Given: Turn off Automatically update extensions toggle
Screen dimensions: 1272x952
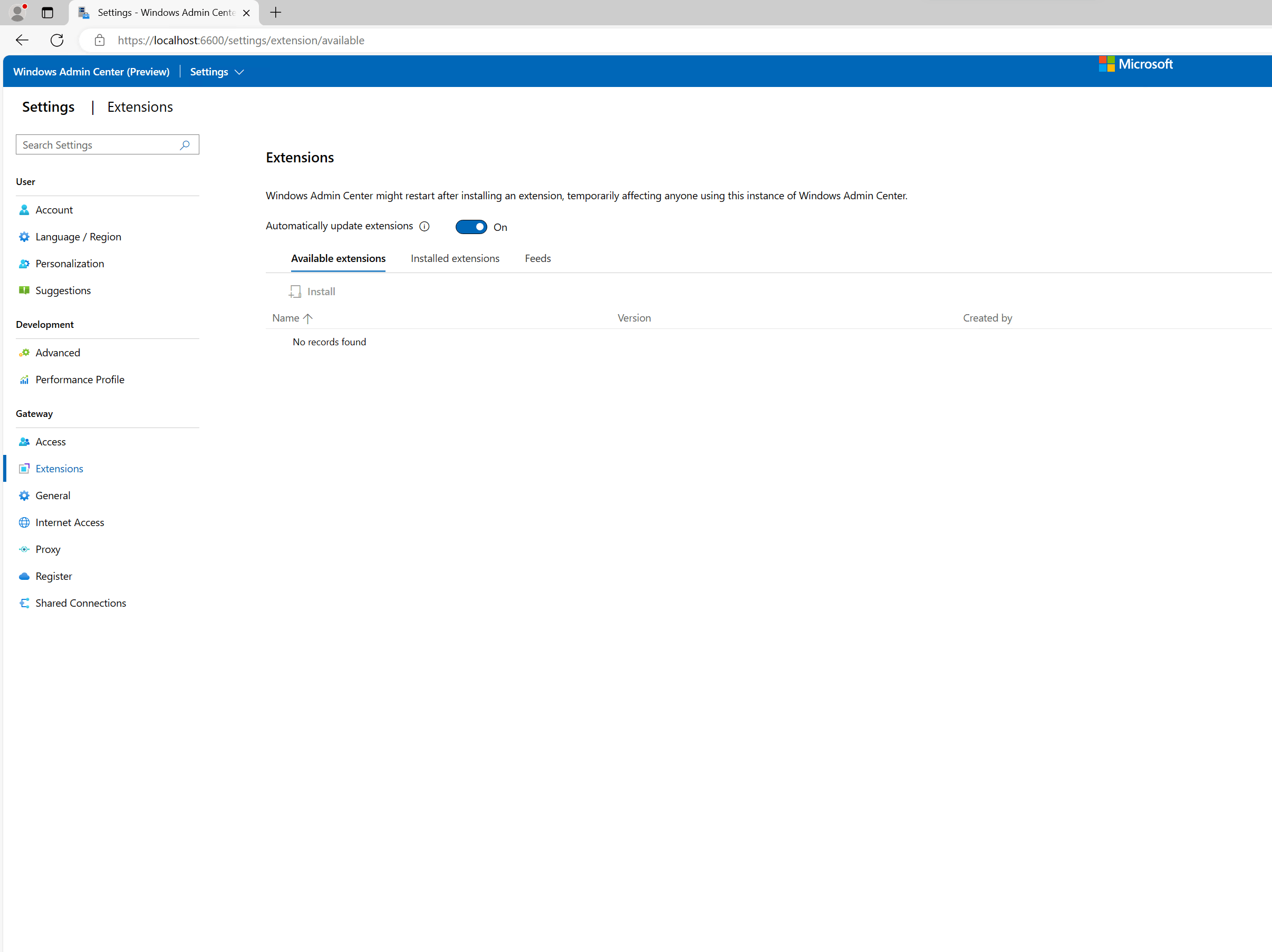Looking at the screenshot, I should 471,227.
